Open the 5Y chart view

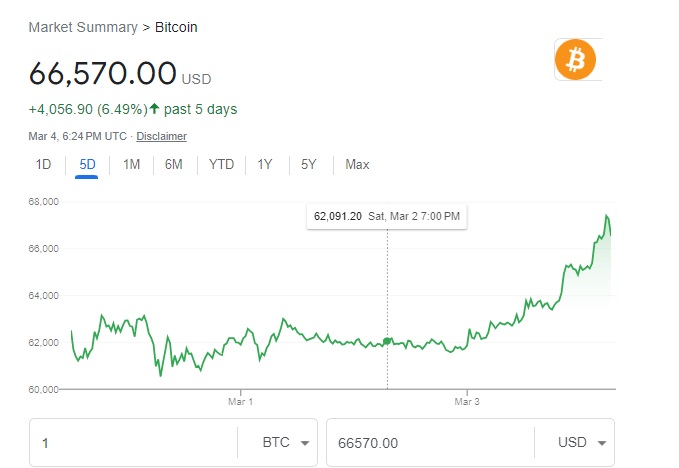coord(308,164)
